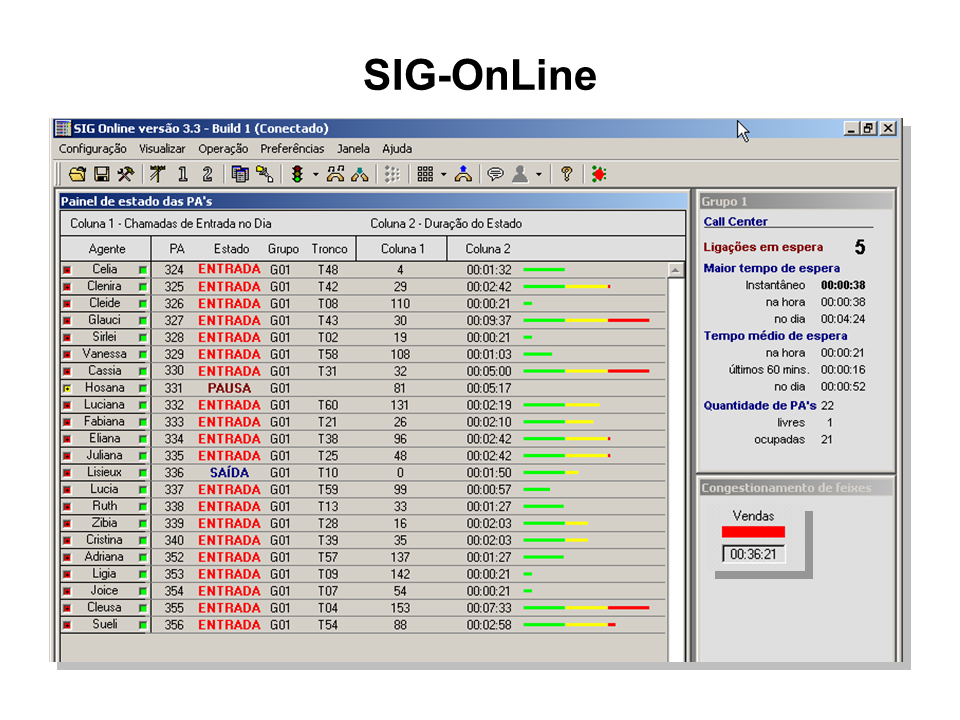Click the Ligações em espera label
960x720 pixels.
point(763,247)
